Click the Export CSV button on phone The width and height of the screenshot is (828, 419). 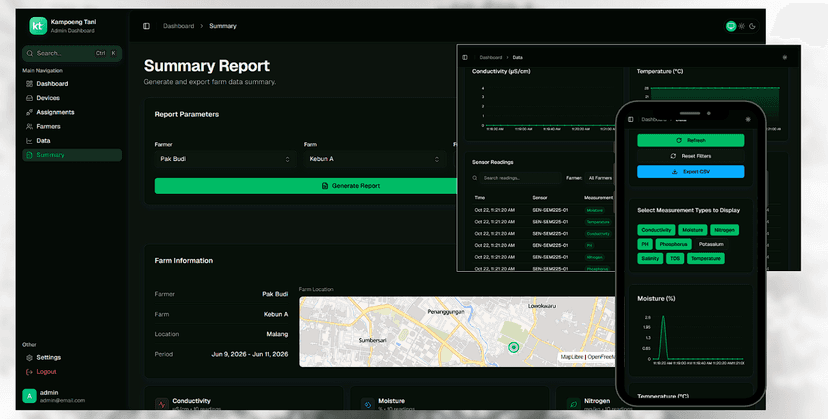pos(691,172)
